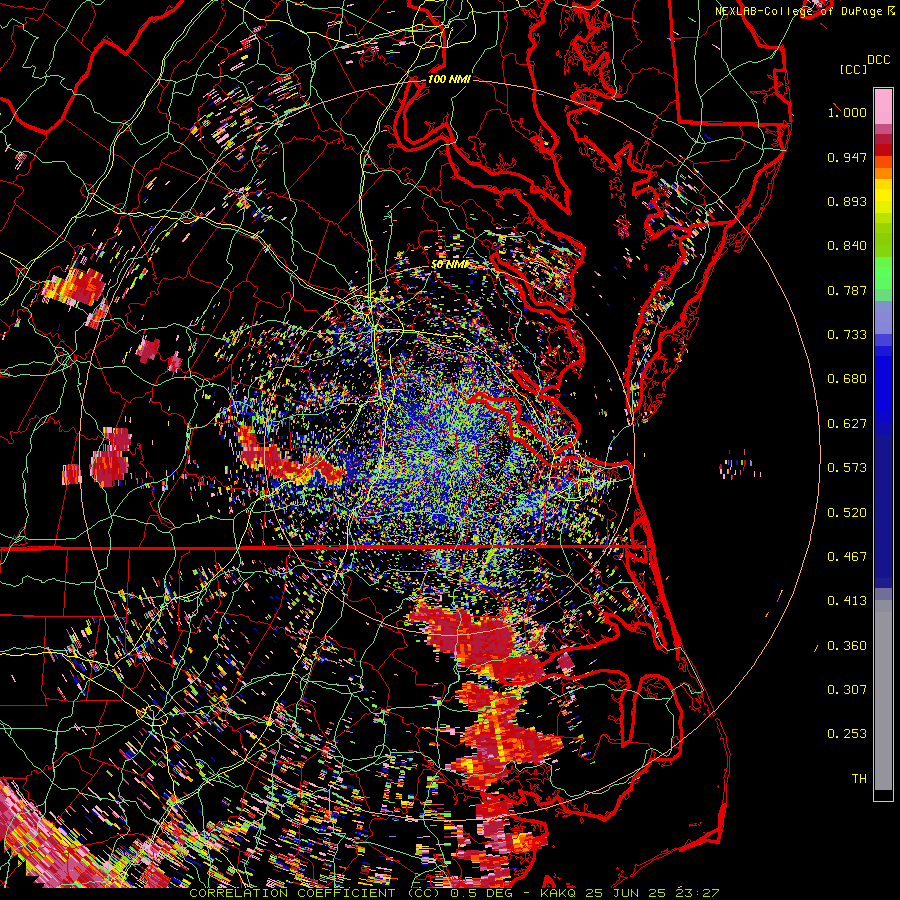Click the 0.360 scale value
This screenshot has height=900, width=900.
click(x=847, y=646)
